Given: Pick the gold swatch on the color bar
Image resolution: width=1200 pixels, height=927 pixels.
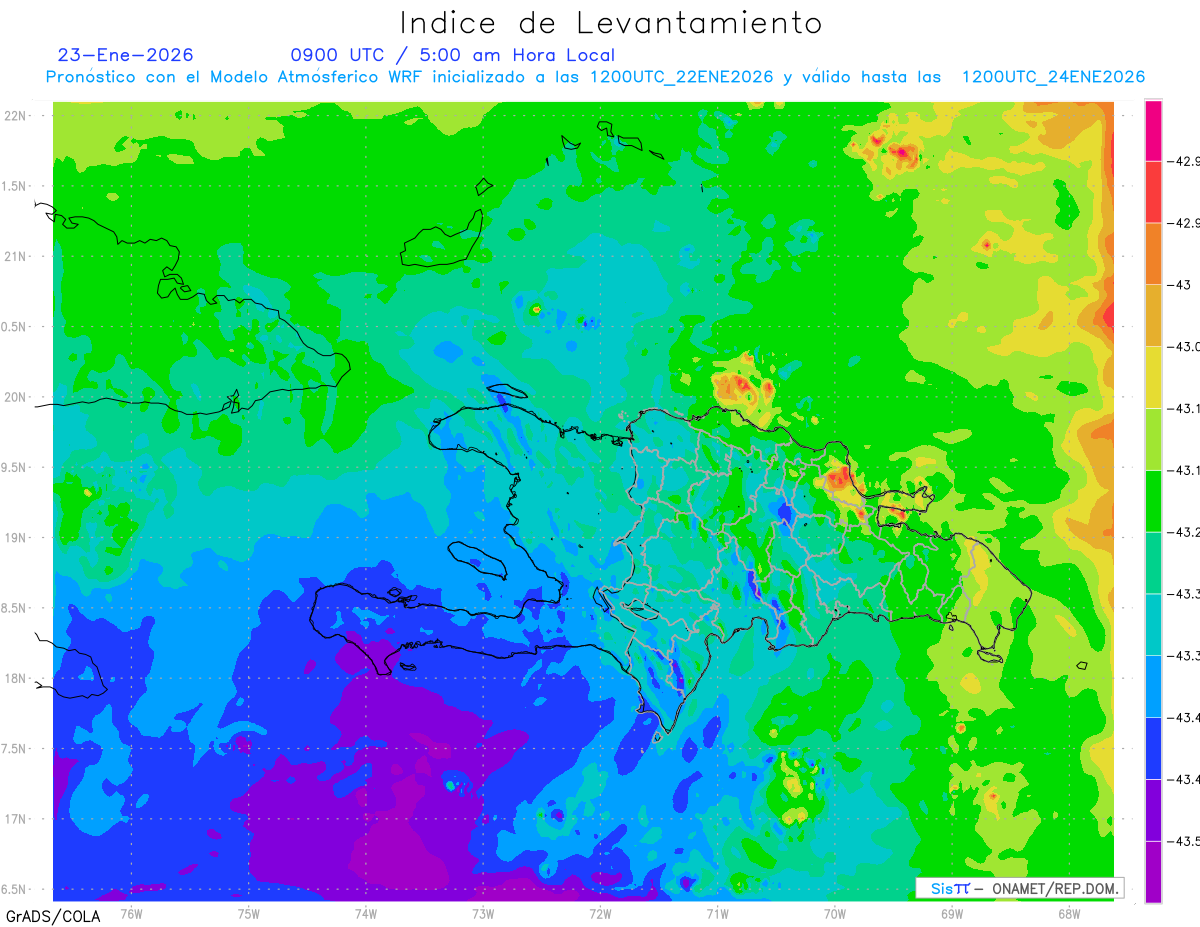Looking at the screenshot, I should (x=1153, y=316).
